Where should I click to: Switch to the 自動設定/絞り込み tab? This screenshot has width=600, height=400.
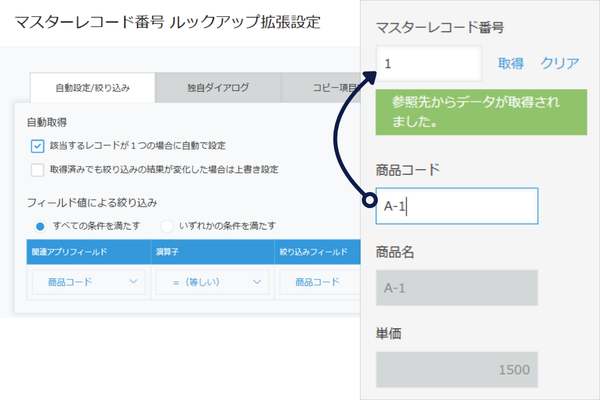(x=93, y=88)
